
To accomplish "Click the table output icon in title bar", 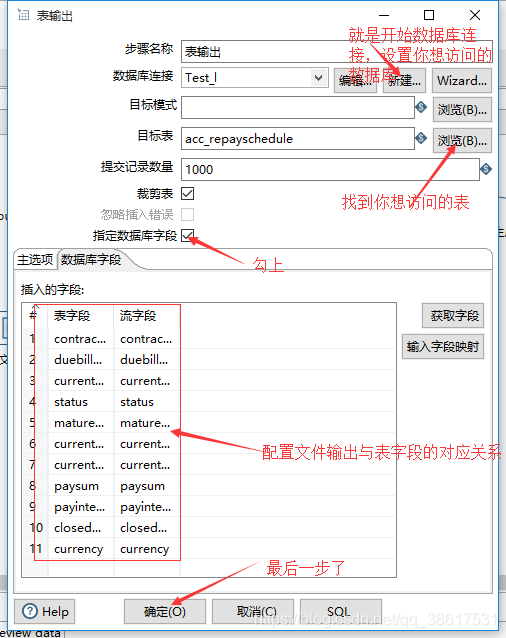I will pos(23,15).
